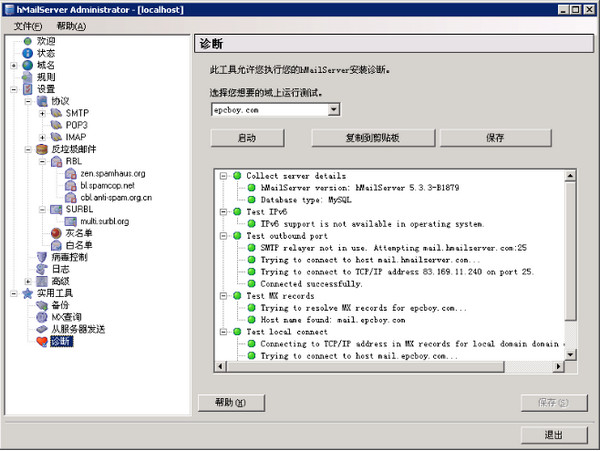The height and width of the screenshot is (451, 600).
Task: Click the 退出 exit button
Action: (553, 434)
